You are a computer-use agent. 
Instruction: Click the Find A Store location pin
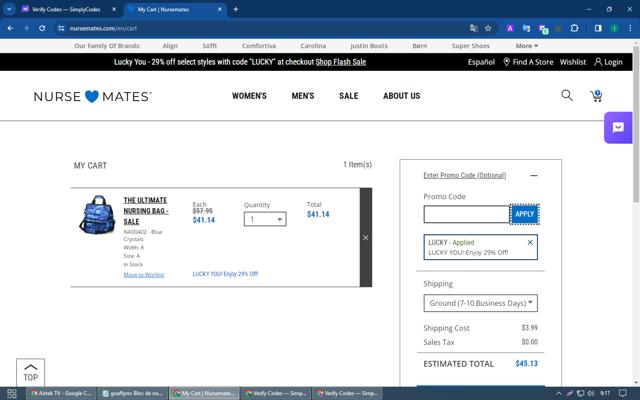coord(507,62)
